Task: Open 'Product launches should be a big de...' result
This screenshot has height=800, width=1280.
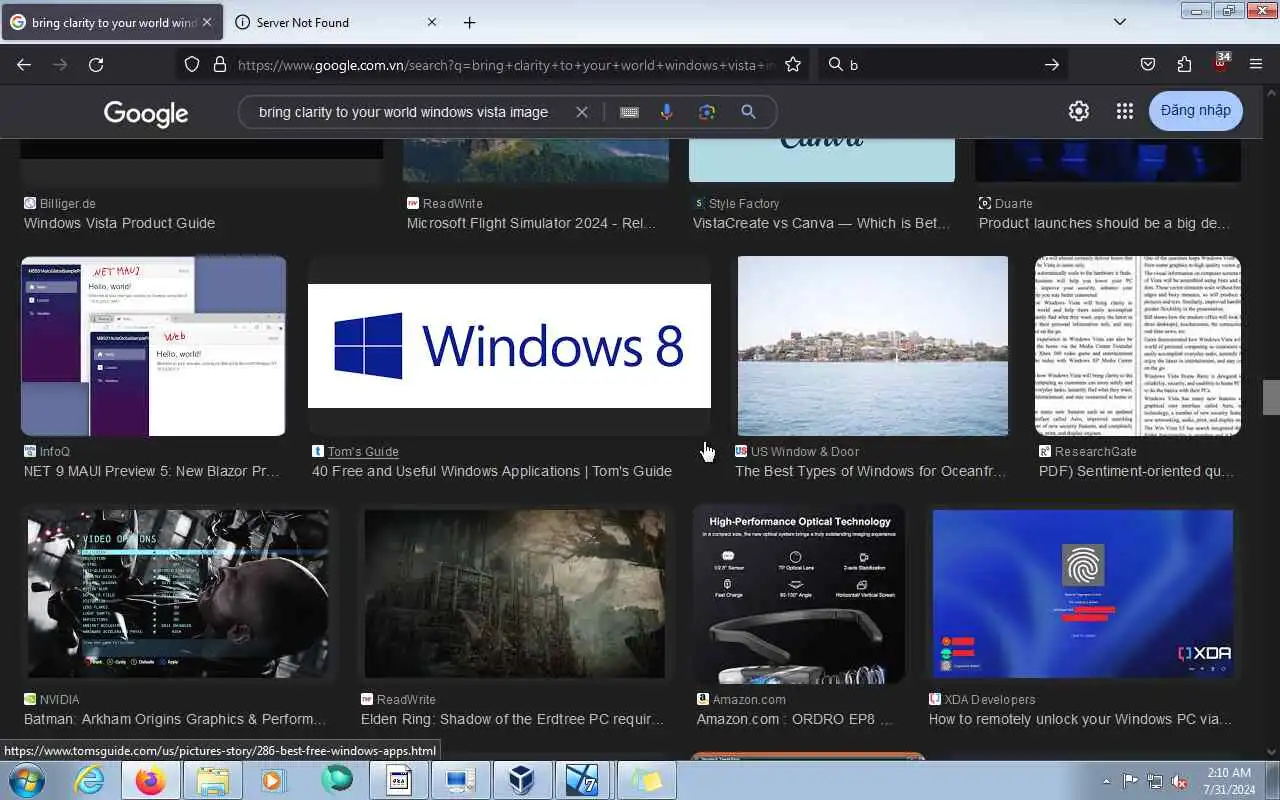Action: 1104,223
